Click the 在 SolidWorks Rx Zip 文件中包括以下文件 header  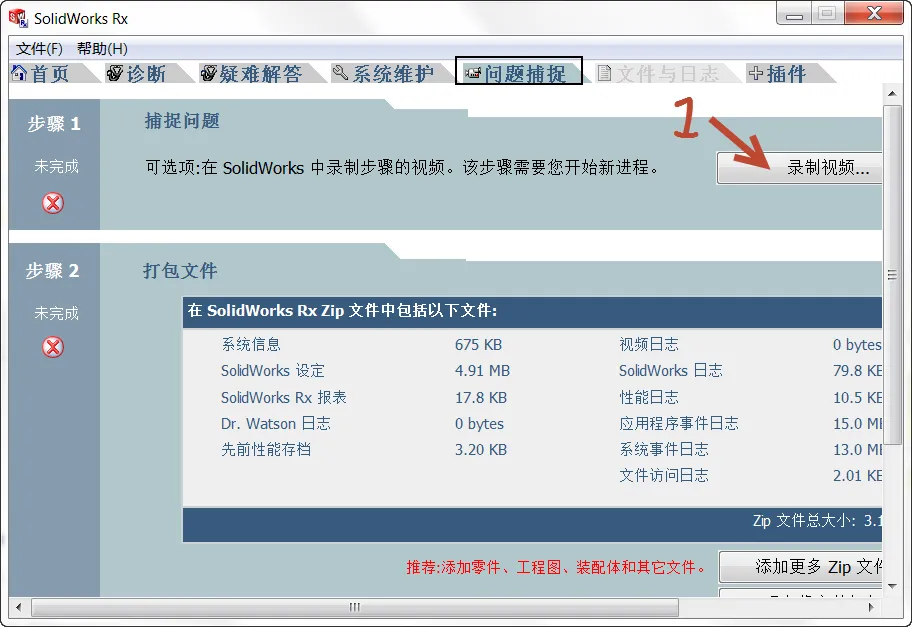pyautogui.click(x=343, y=311)
